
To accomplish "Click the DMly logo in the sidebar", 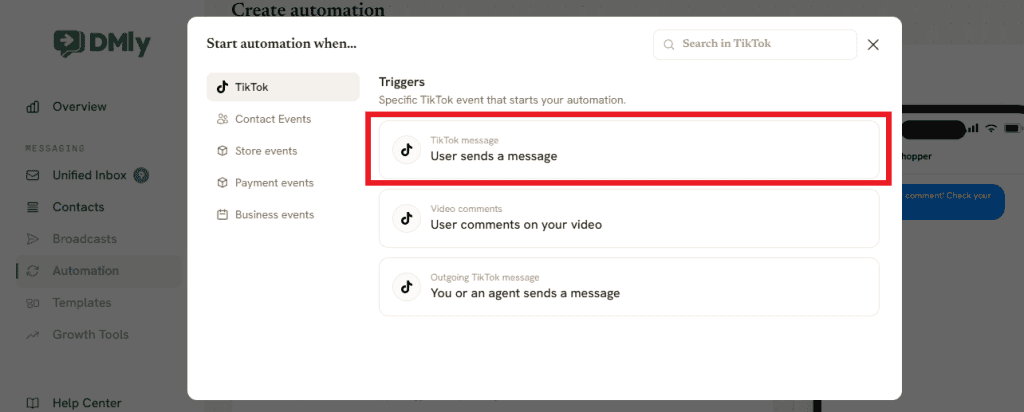I will coord(102,44).
